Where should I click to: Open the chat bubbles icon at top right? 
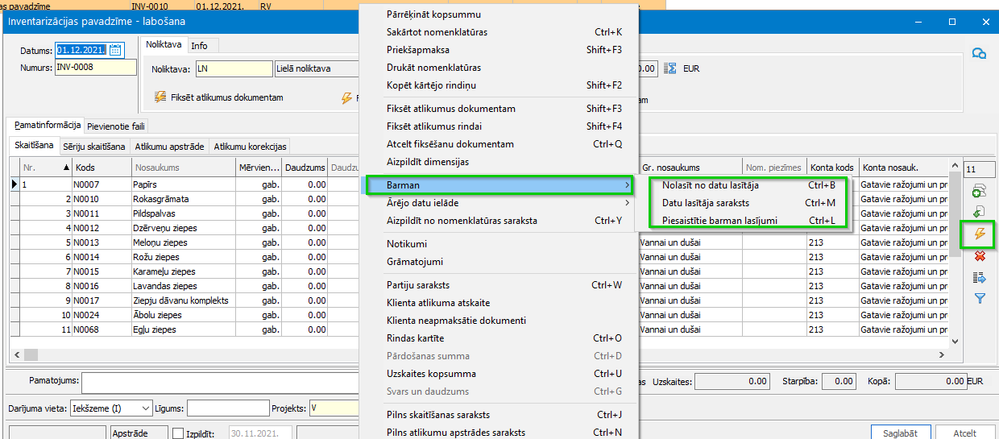pos(978,54)
